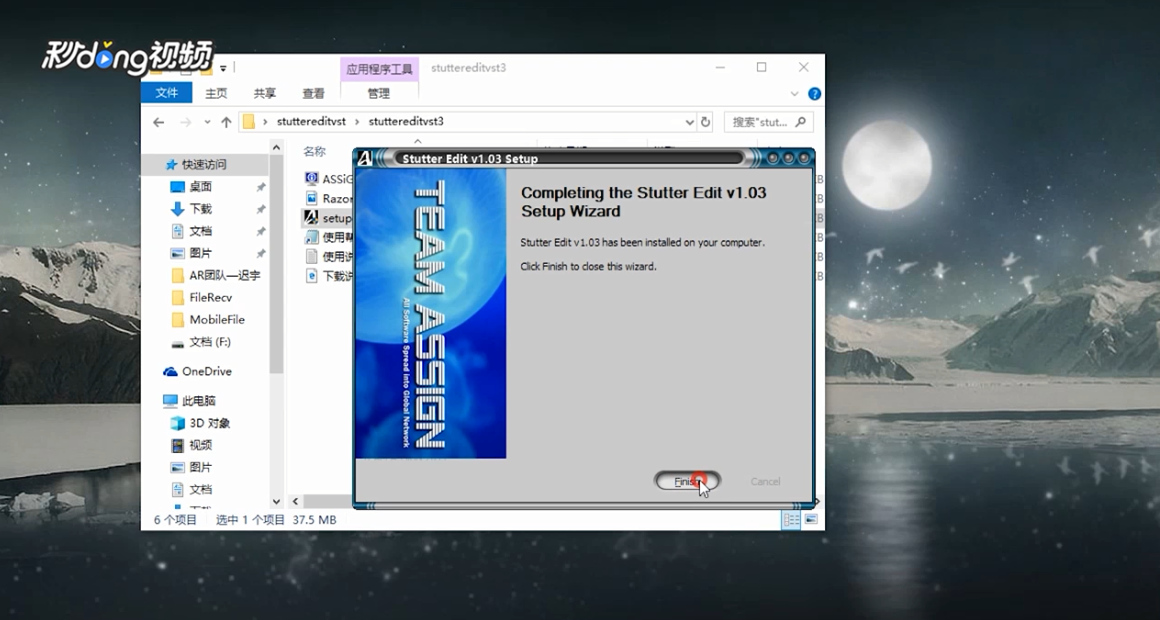1160x620 pixels.
Task: Open 3D 对象 under 此电脑
Action: click(209, 423)
